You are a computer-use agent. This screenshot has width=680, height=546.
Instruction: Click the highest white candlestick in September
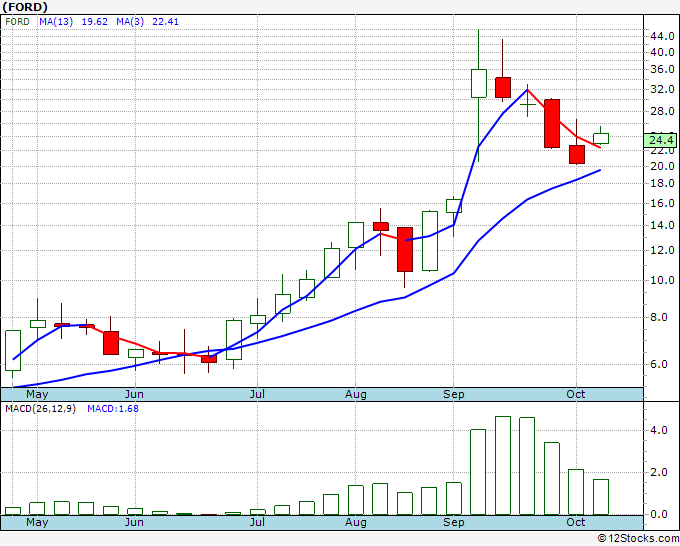pos(479,83)
